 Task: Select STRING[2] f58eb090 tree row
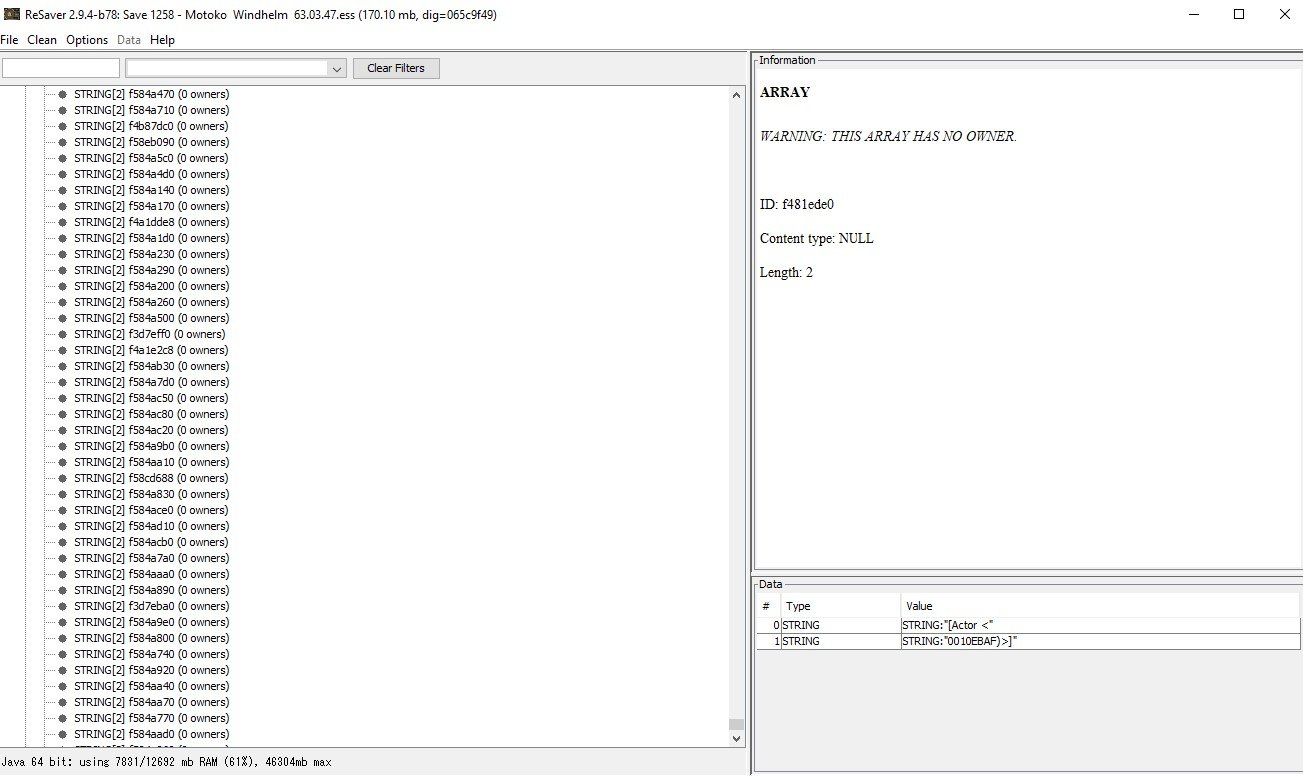(x=151, y=142)
